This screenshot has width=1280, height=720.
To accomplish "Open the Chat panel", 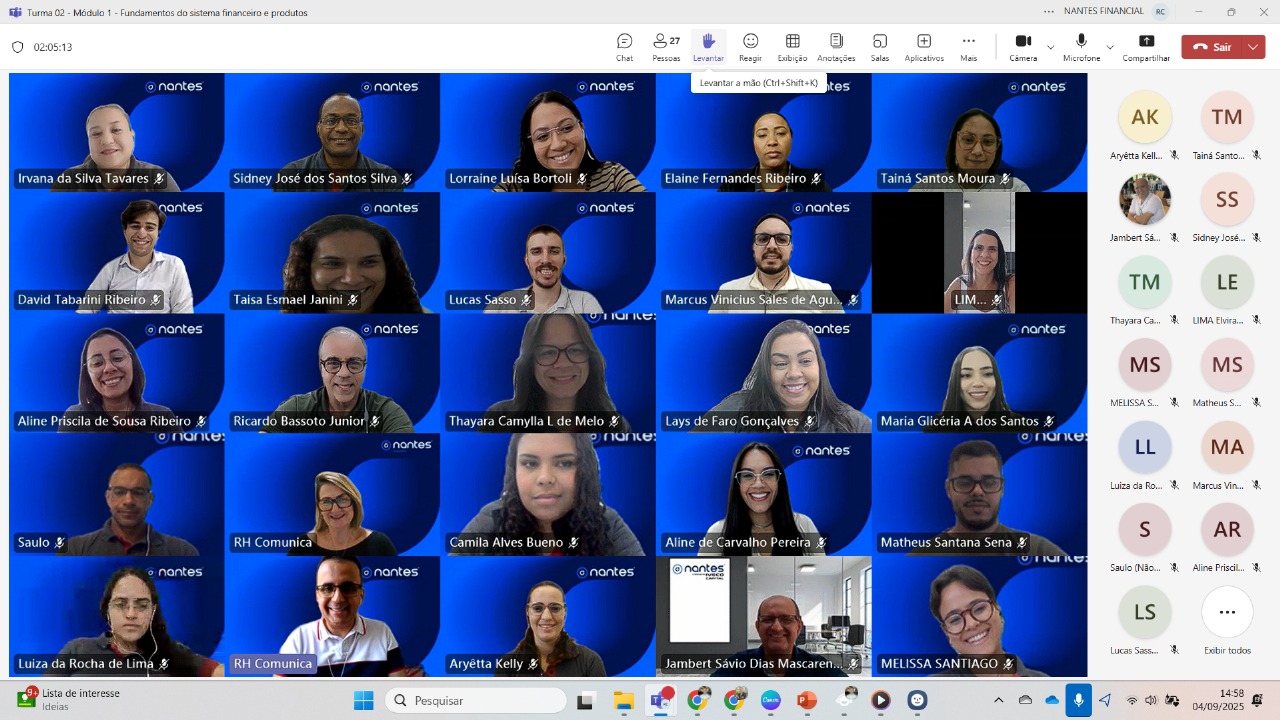I will click(x=624, y=46).
